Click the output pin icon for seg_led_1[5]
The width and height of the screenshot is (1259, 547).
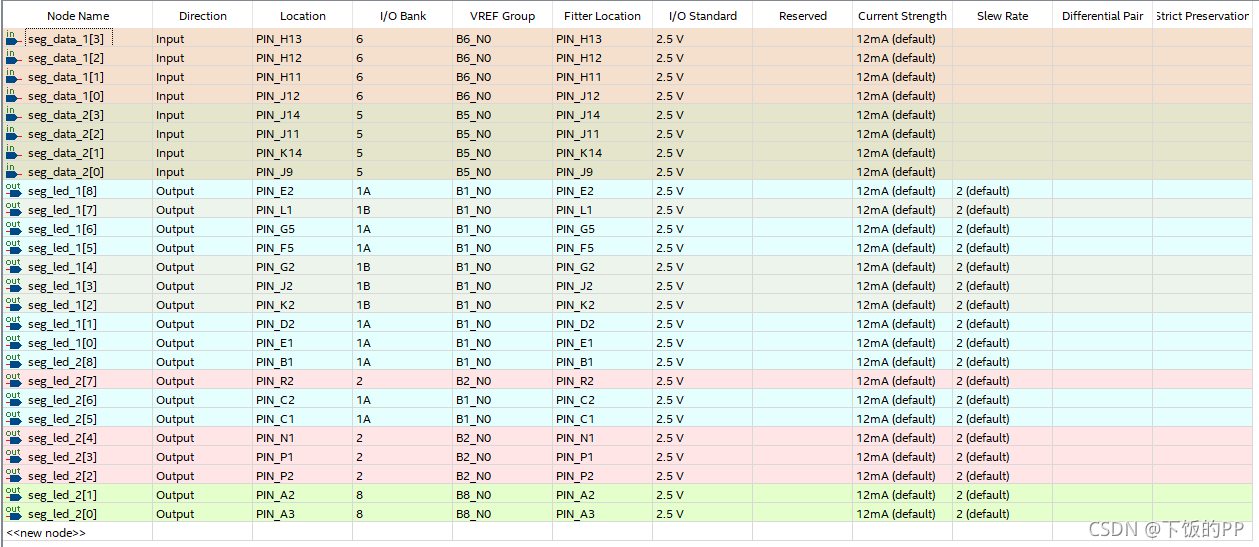13,247
